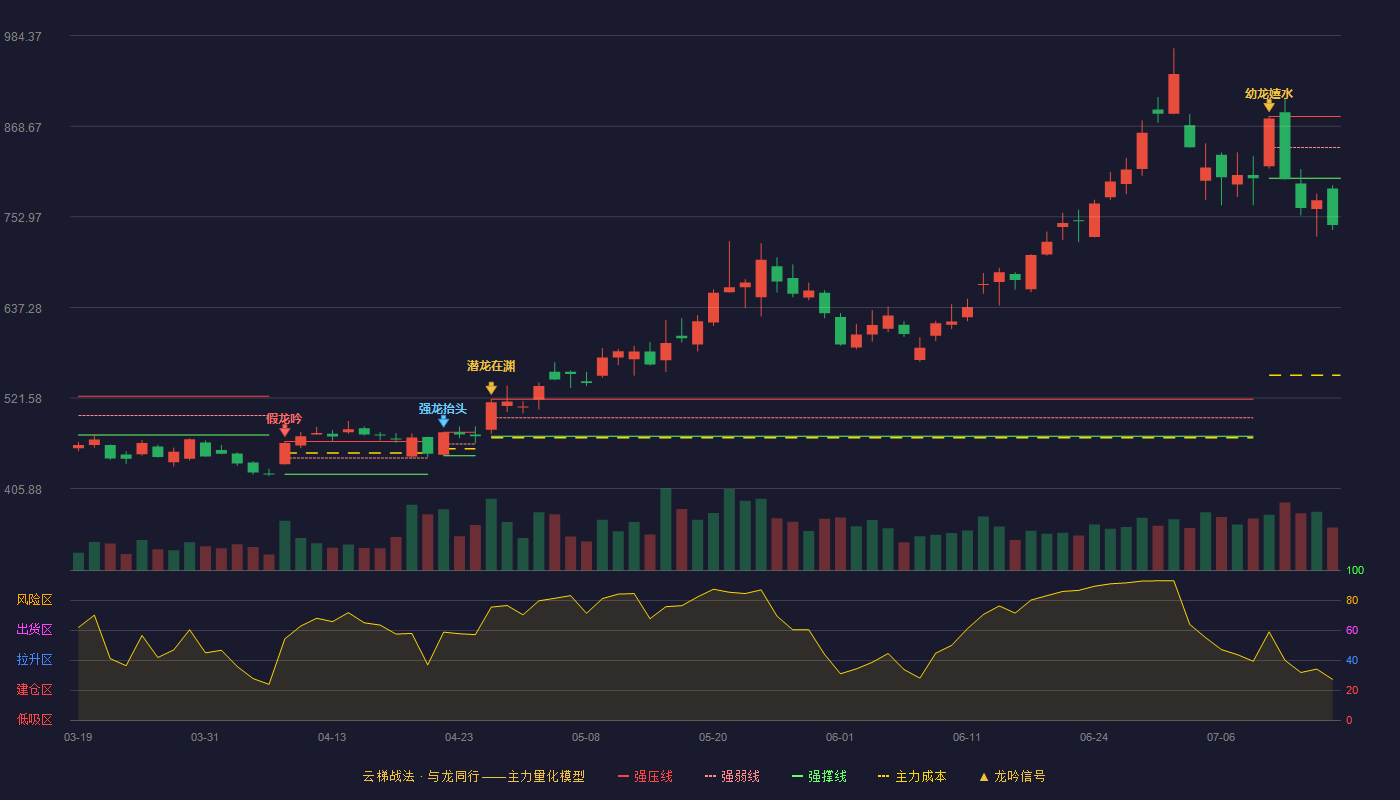
Task: Click the 风险区 zone label
Action: click(x=35, y=600)
